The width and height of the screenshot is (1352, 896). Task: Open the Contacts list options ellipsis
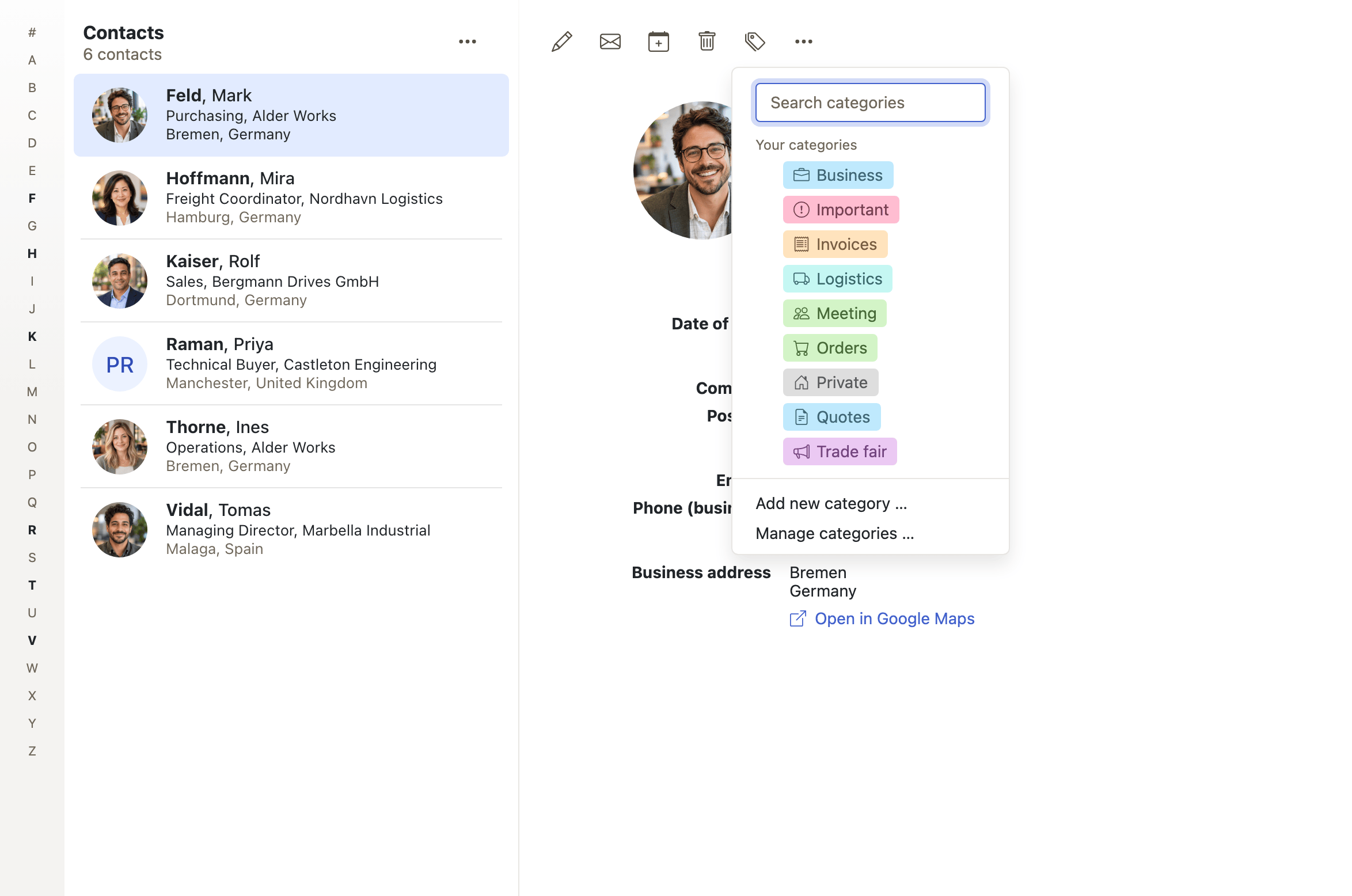point(467,41)
